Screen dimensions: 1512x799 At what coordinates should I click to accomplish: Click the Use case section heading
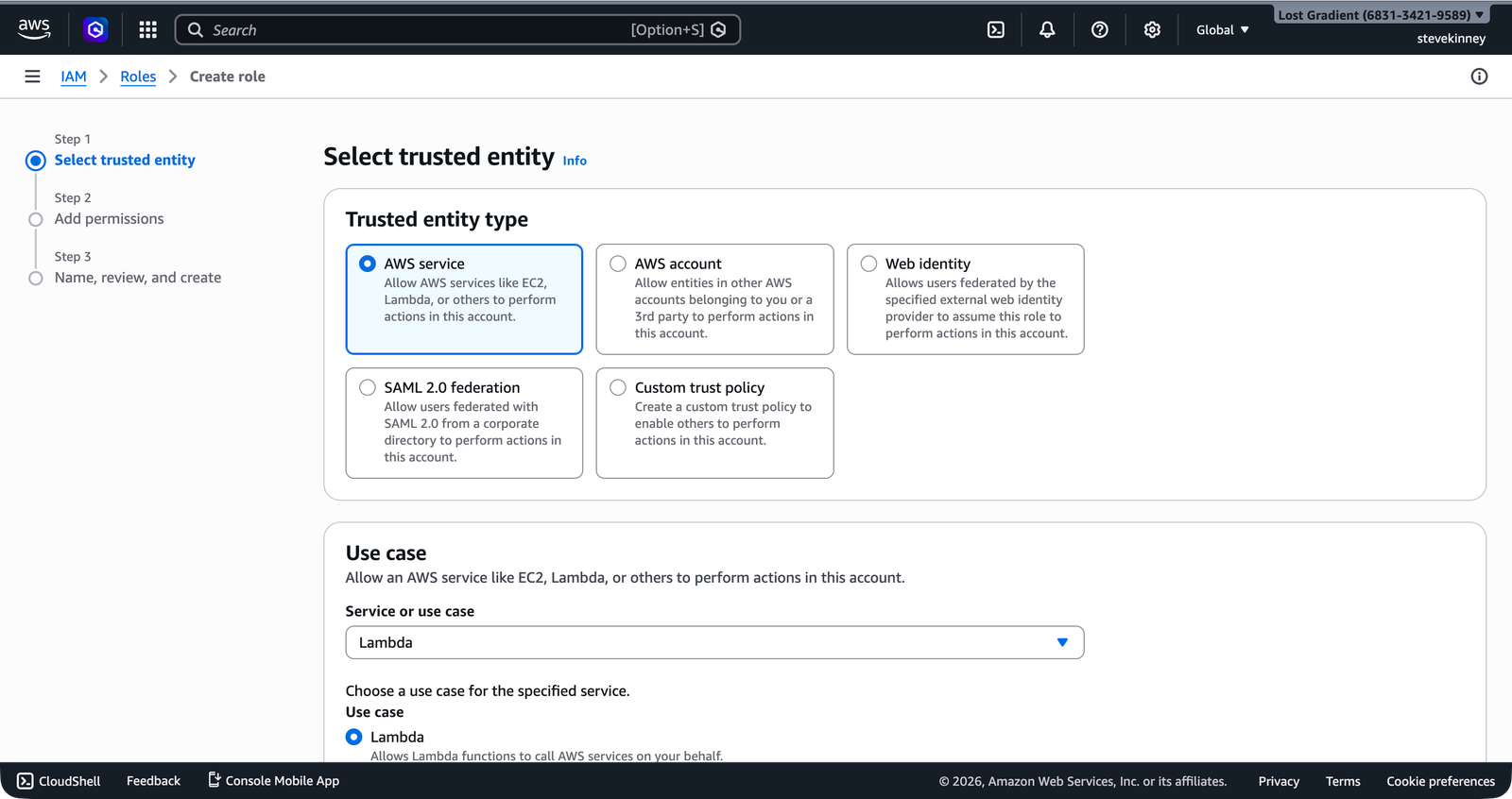[386, 553]
